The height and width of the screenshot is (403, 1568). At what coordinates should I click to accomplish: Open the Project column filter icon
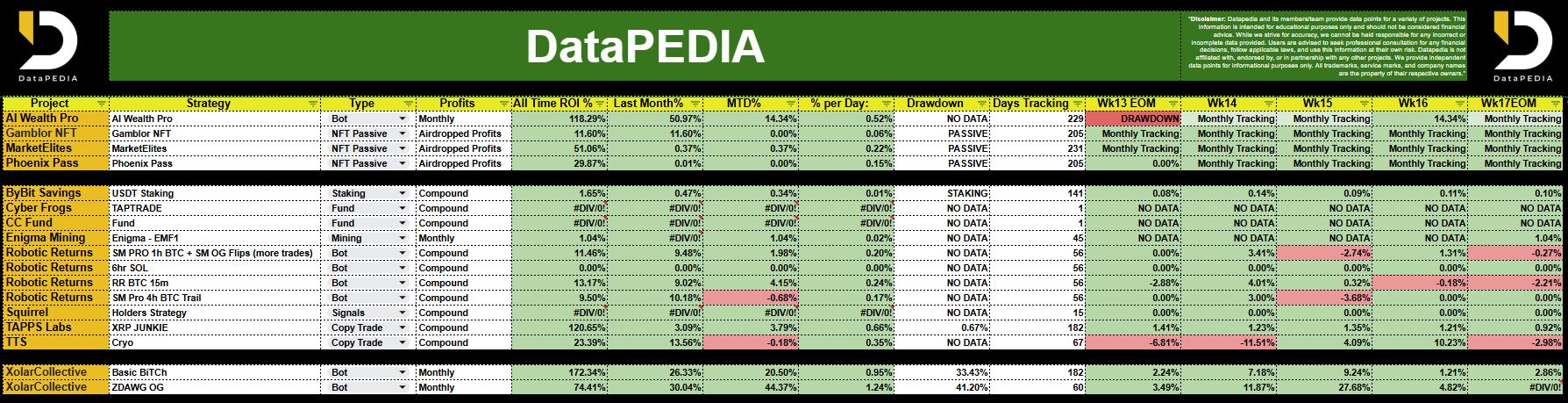click(102, 104)
